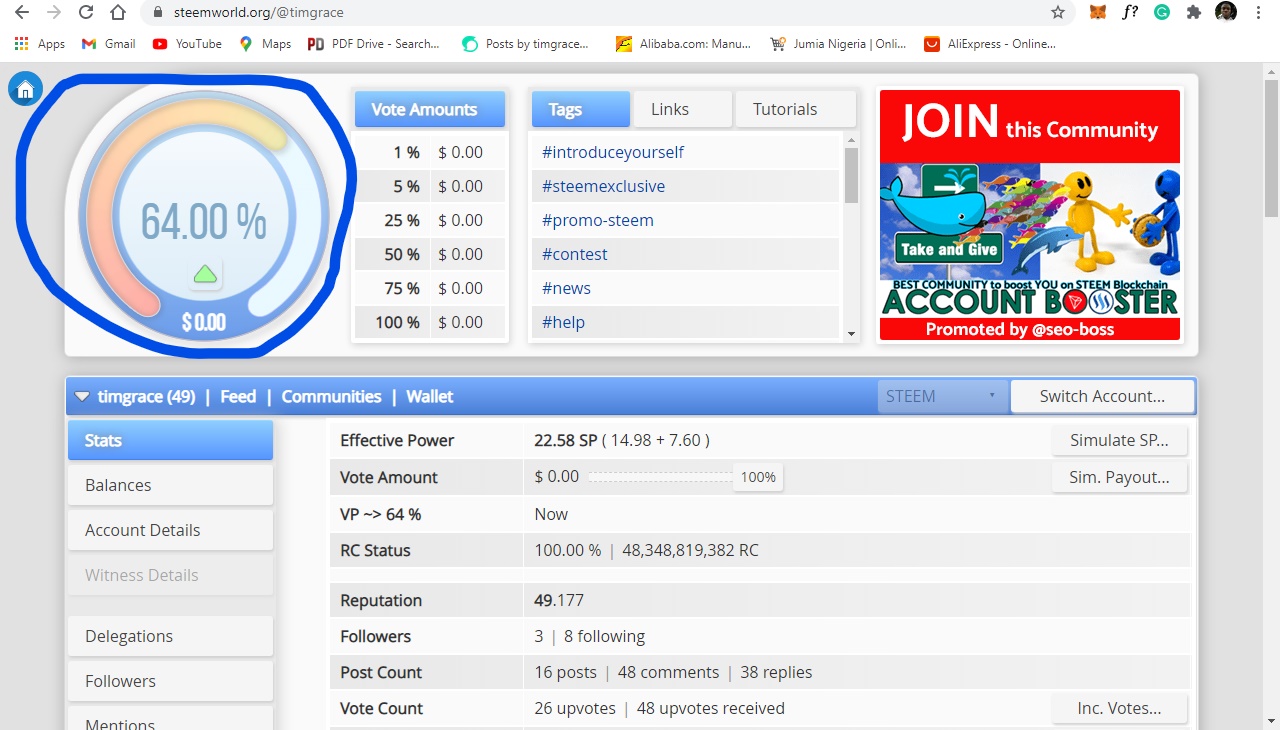Screen dimensions: 1280x730
Task: Reload the page with the refresh icon
Action: (85, 12)
